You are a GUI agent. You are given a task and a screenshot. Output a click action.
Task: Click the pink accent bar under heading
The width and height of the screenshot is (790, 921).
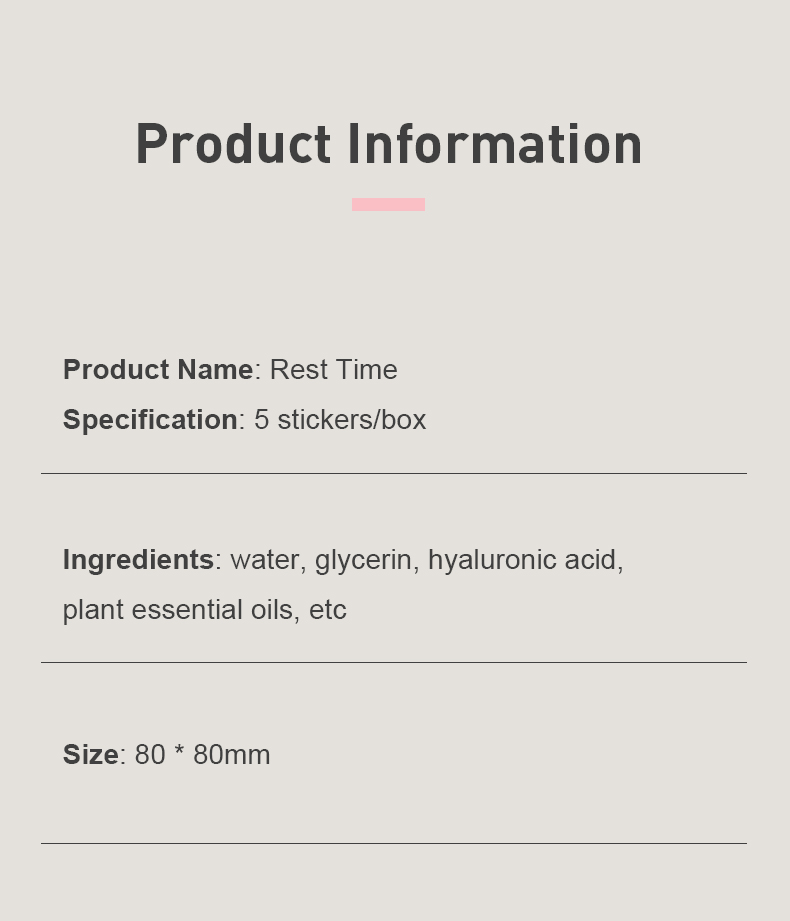coord(388,204)
